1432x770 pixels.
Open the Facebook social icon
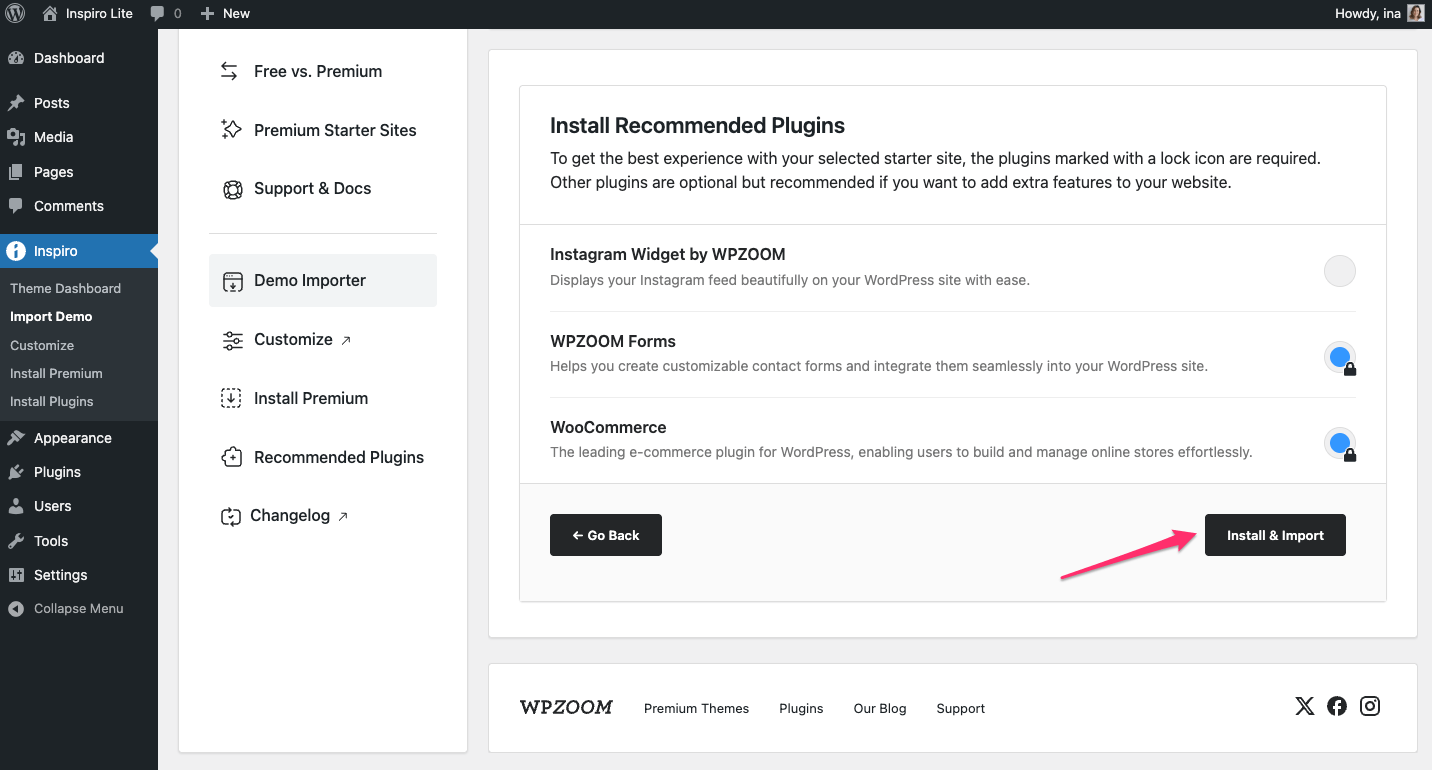point(1337,706)
